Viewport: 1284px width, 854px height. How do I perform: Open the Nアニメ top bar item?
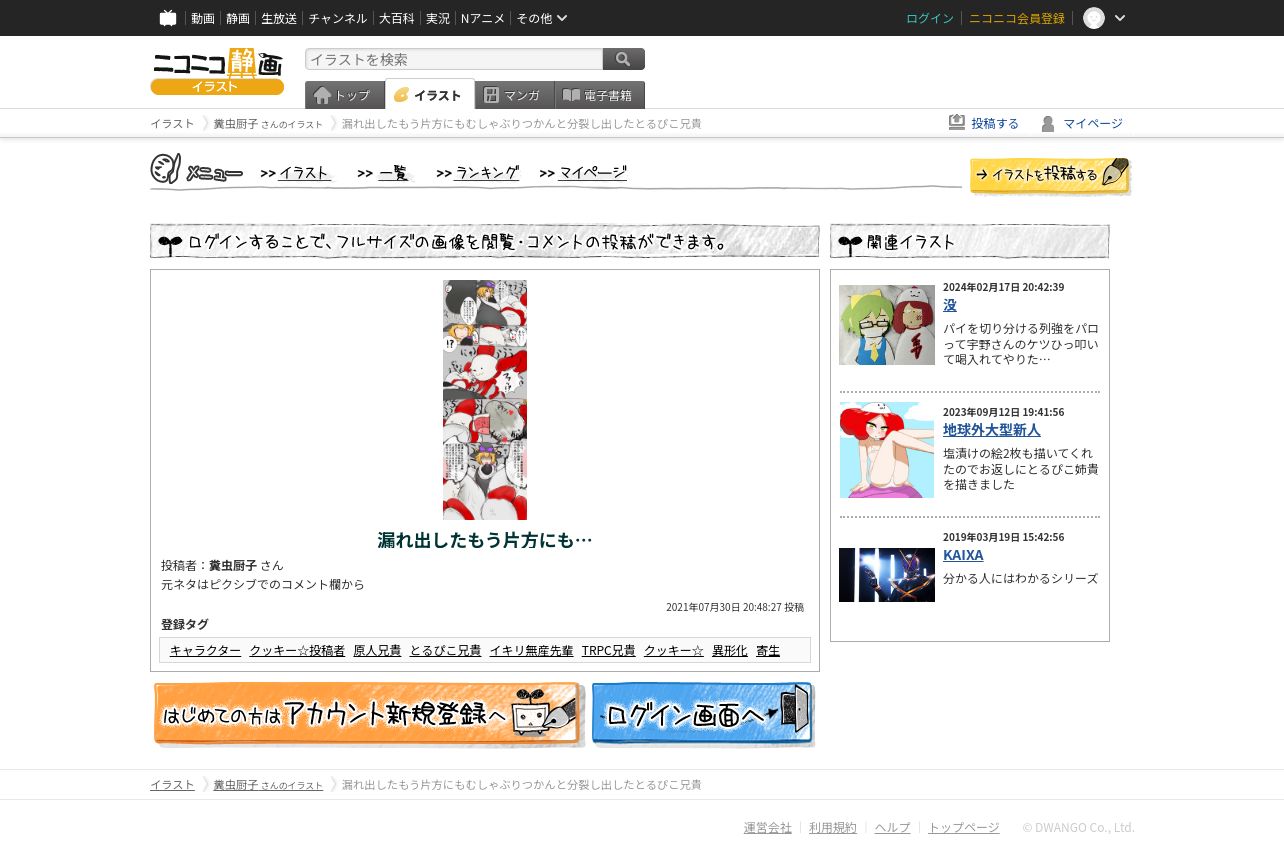pyautogui.click(x=483, y=18)
